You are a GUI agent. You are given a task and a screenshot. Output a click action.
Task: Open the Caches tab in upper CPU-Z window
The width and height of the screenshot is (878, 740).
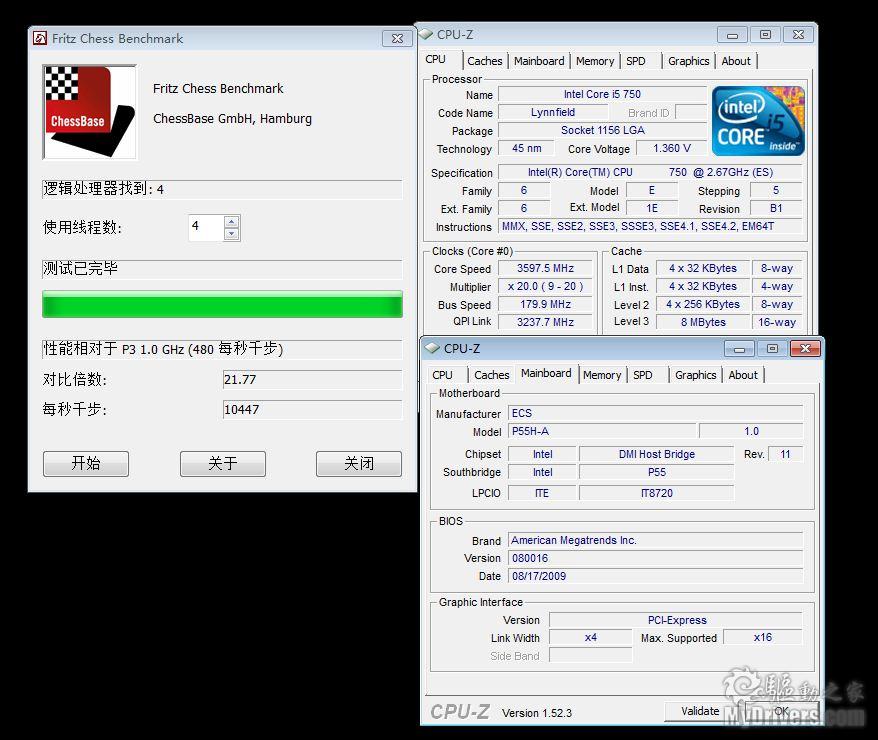click(485, 61)
